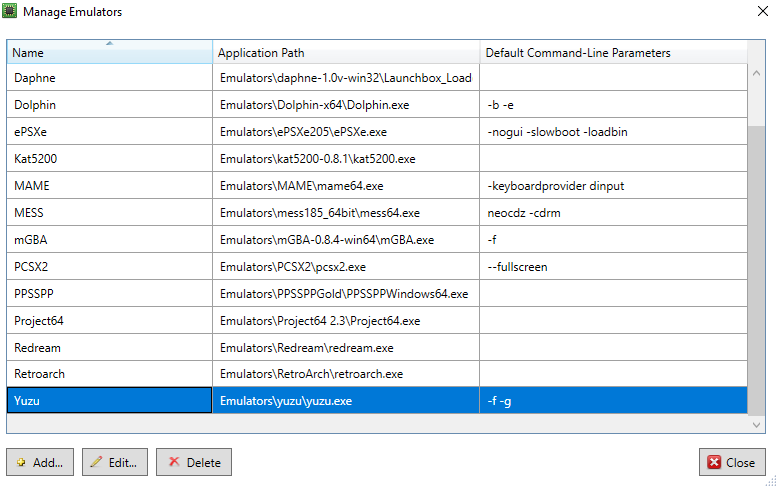Click the Manage Emulators title icon
This screenshot has width=776, height=487.
(x=9, y=11)
